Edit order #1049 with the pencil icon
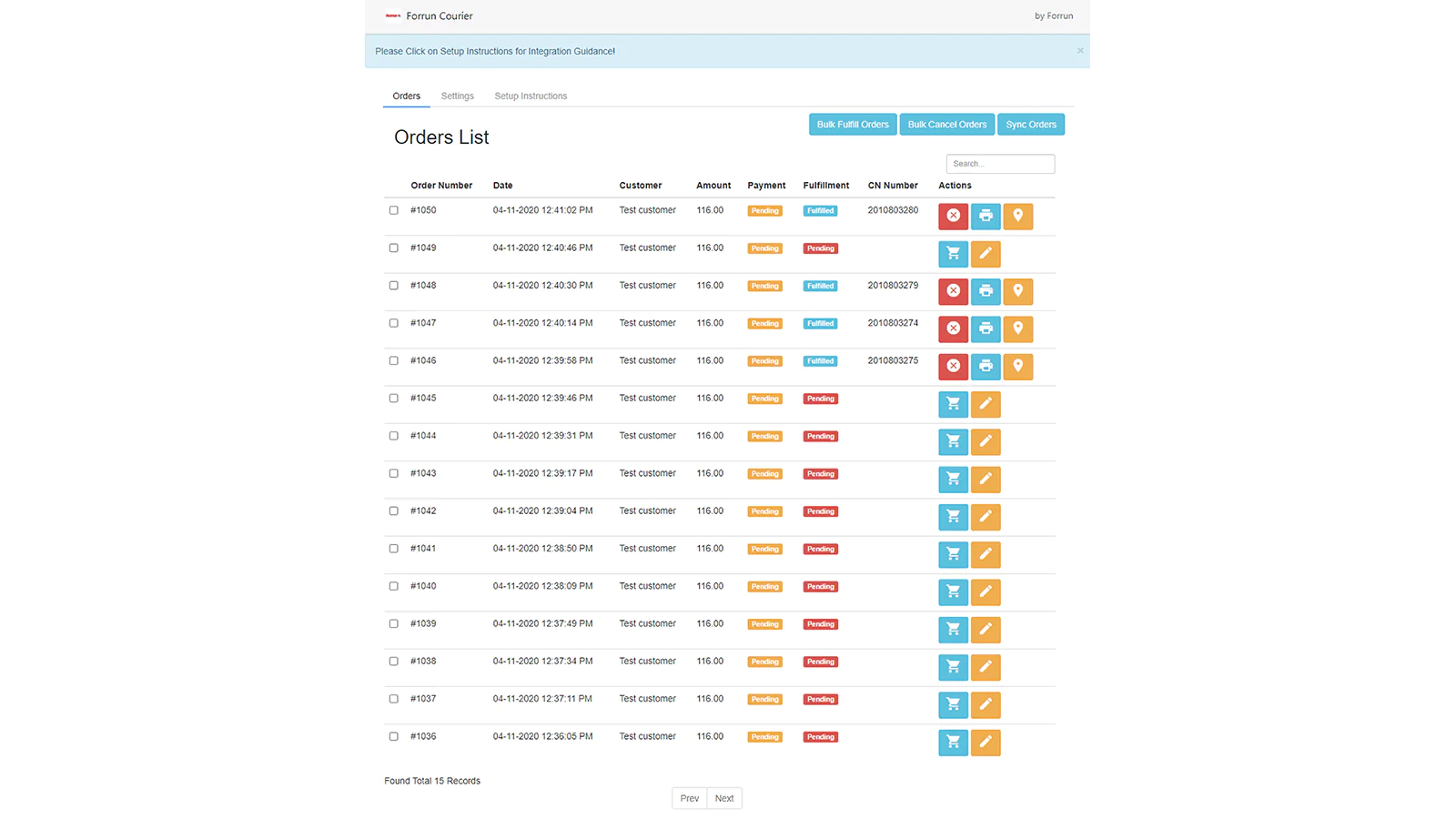The height and width of the screenshot is (819, 1456). point(986,254)
